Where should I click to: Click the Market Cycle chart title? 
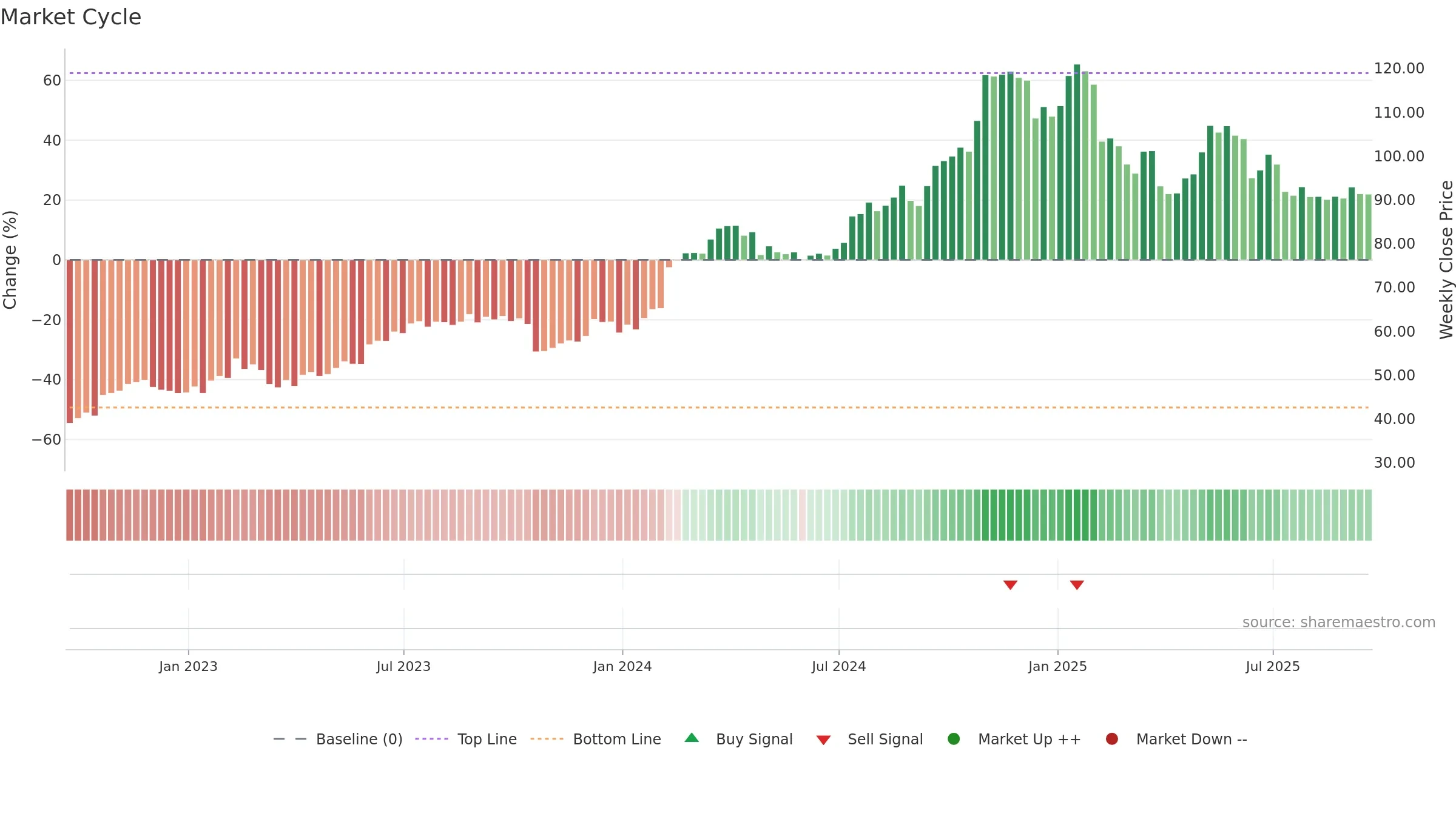click(71, 17)
